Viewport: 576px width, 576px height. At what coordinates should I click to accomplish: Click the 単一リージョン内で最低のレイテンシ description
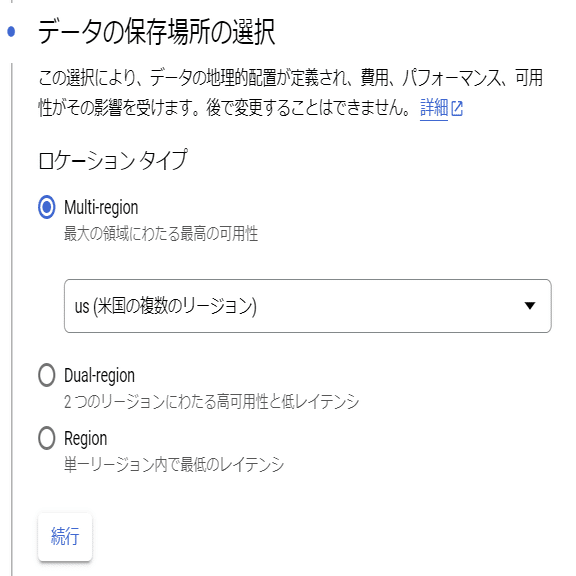click(174, 464)
